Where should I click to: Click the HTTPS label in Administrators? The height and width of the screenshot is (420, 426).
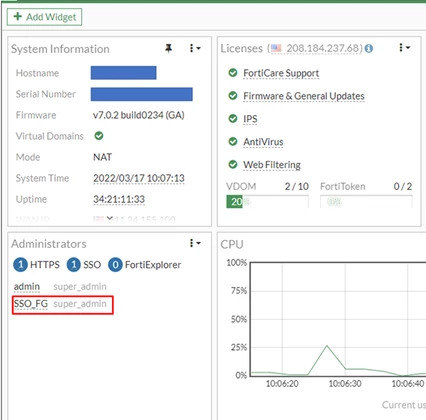(45, 265)
